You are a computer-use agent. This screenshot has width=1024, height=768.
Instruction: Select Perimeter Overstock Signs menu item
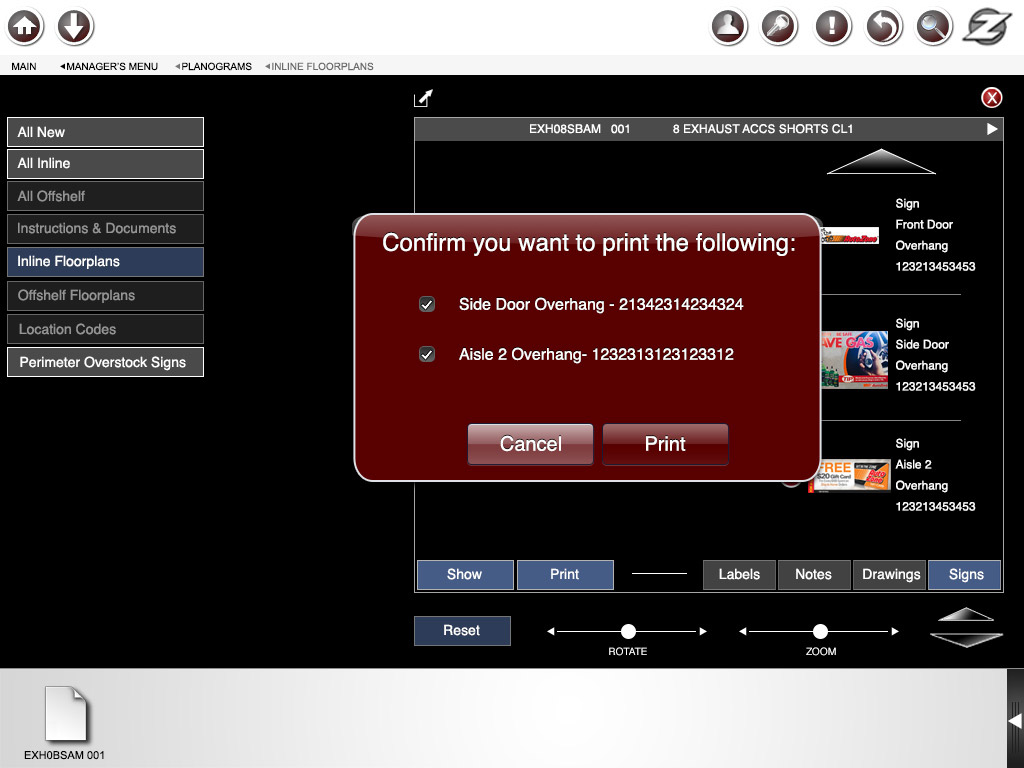click(105, 362)
